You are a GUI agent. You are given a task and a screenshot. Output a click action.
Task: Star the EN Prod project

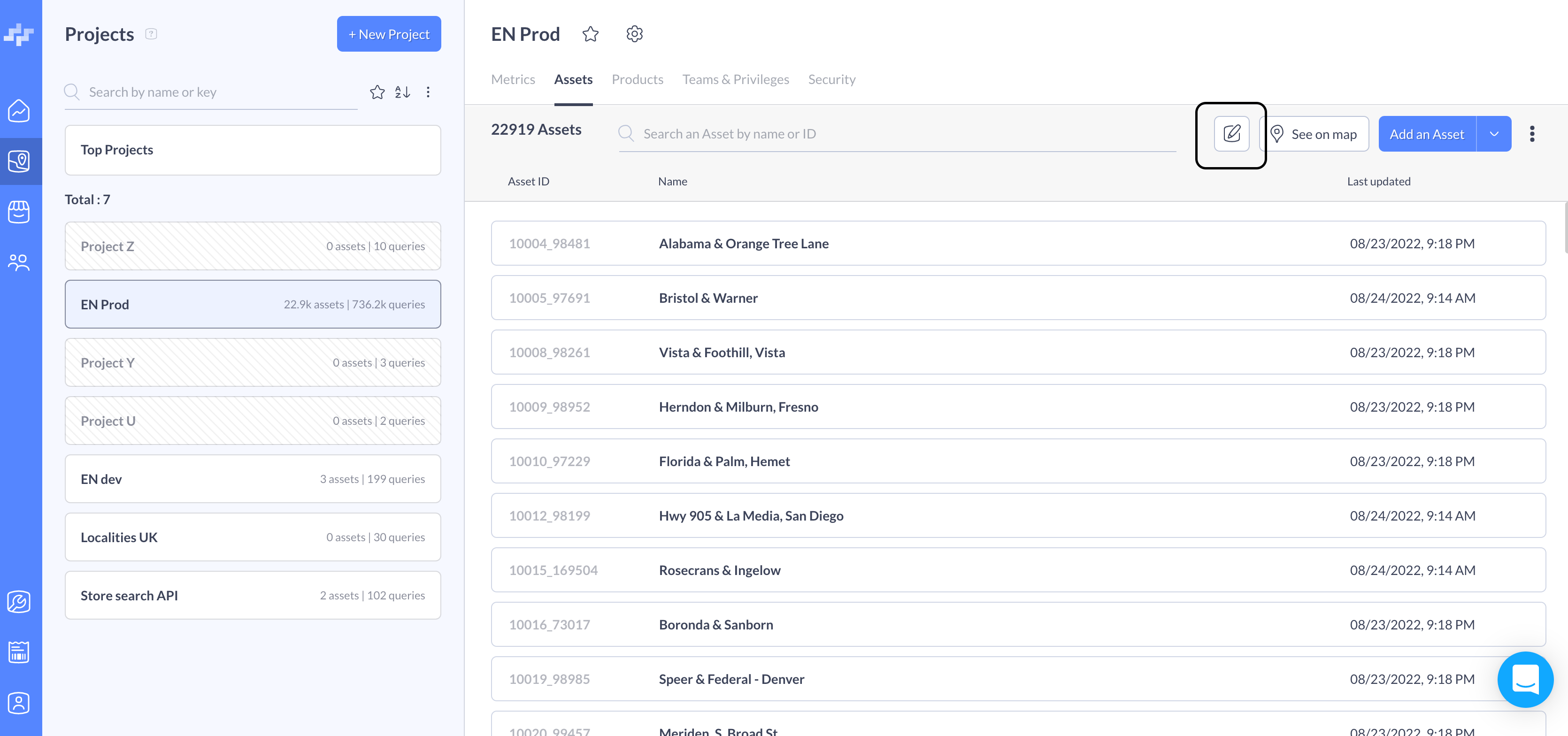[x=590, y=34]
